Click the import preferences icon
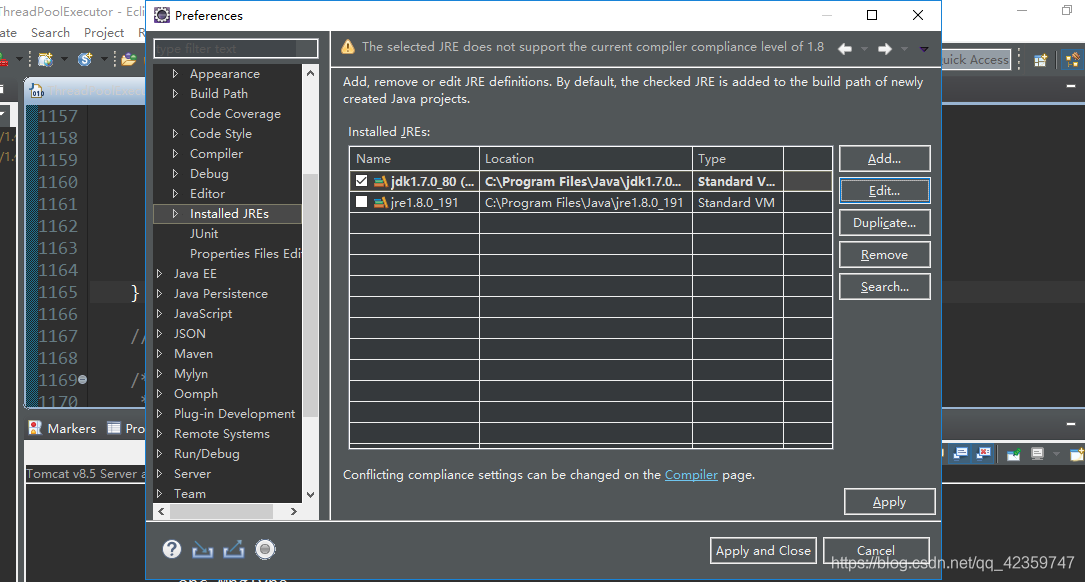The width and height of the screenshot is (1085, 582). pyautogui.click(x=203, y=549)
